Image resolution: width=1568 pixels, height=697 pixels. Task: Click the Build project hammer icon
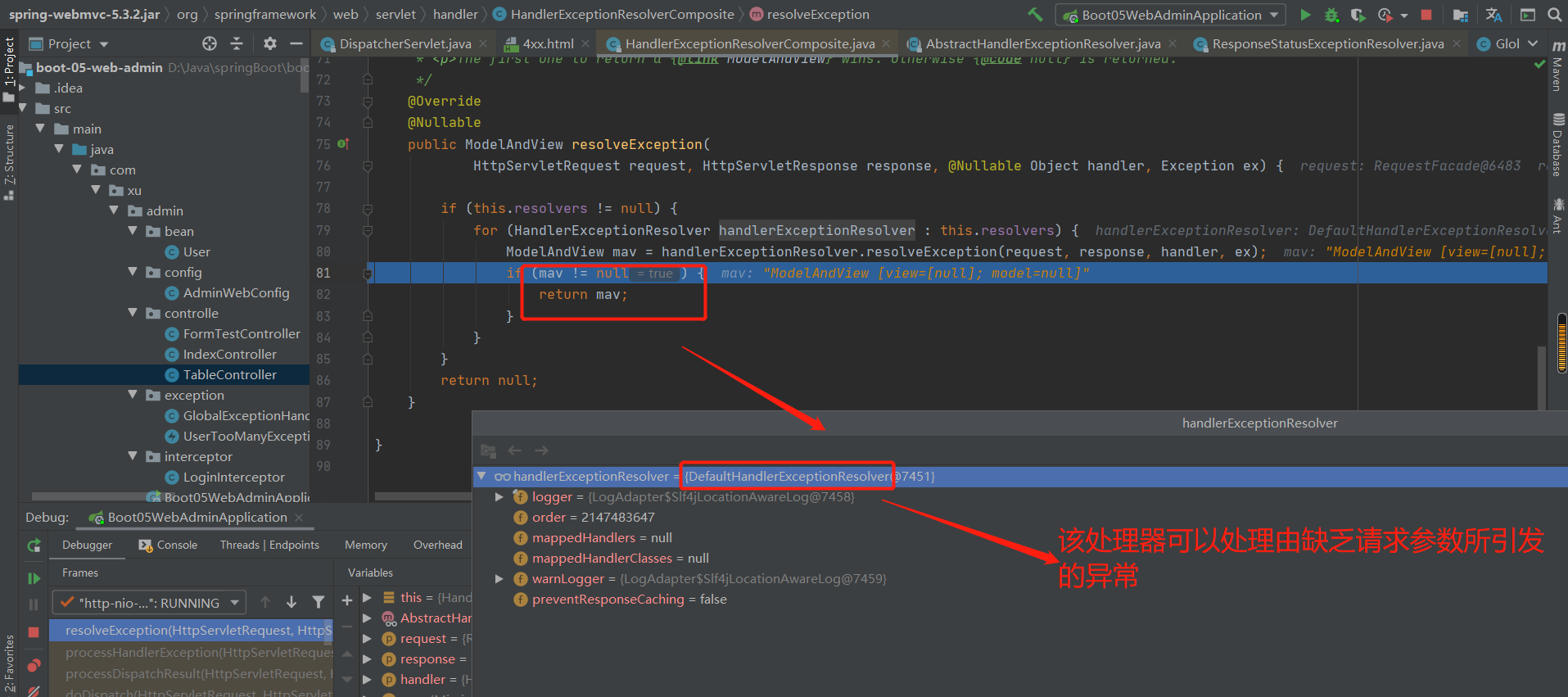[1035, 14]
